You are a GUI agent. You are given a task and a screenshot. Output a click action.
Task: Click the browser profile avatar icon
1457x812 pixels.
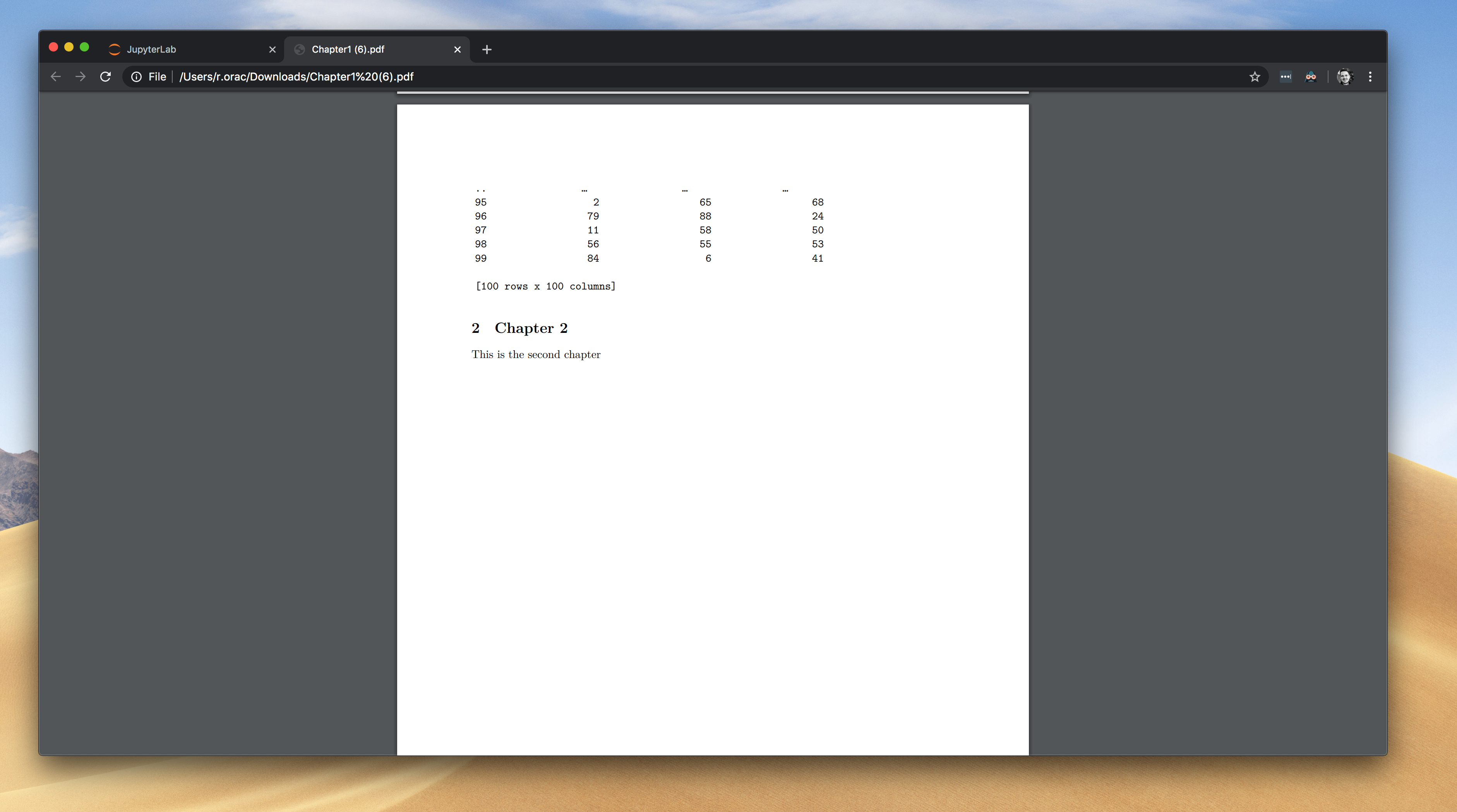point(1345,76)
